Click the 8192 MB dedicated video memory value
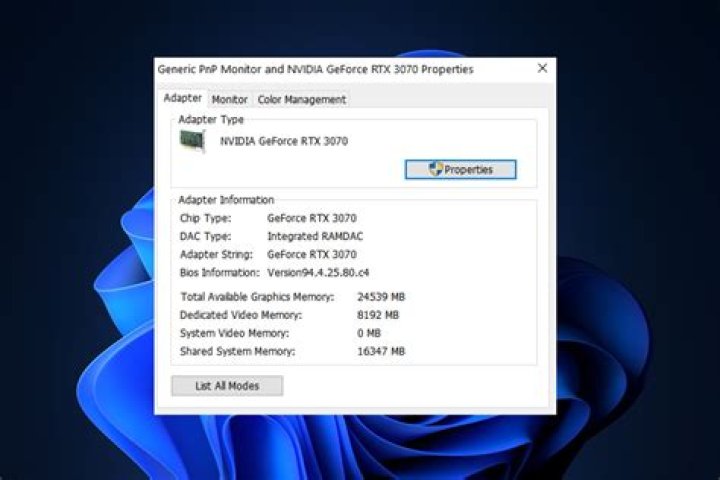 (x=378, y=315)
